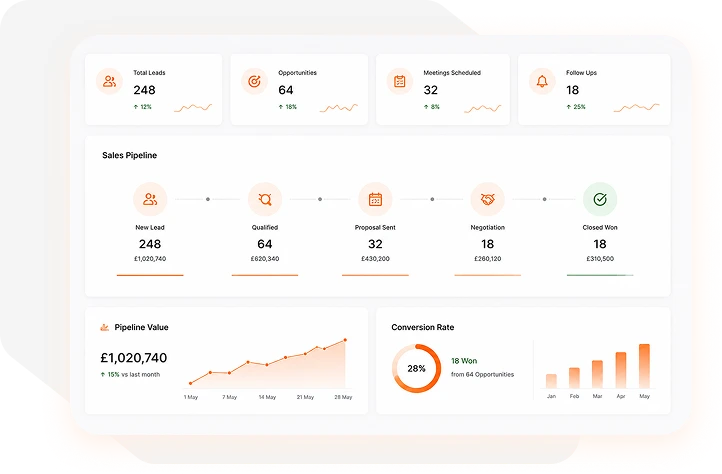Click the Negotiation stage label

click(488, 228)
